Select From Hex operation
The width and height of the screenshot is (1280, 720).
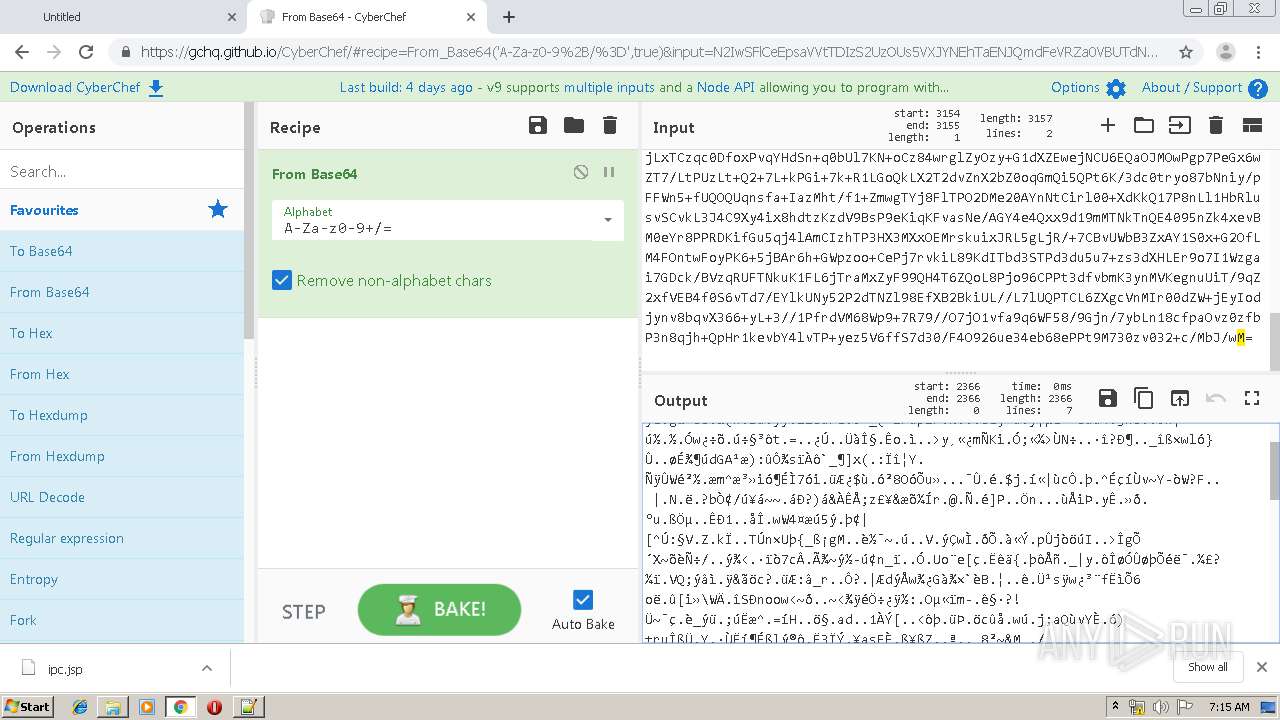pyautogui.click(x=121, y=374)
